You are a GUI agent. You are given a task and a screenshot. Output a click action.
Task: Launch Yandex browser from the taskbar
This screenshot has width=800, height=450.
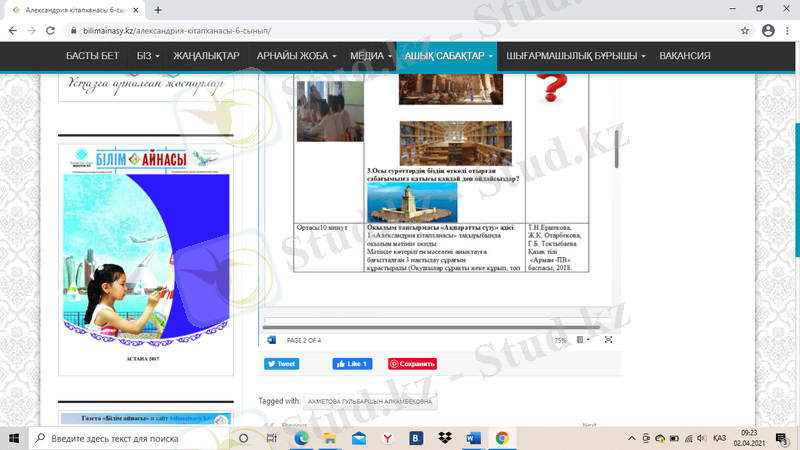click(388, 438)
